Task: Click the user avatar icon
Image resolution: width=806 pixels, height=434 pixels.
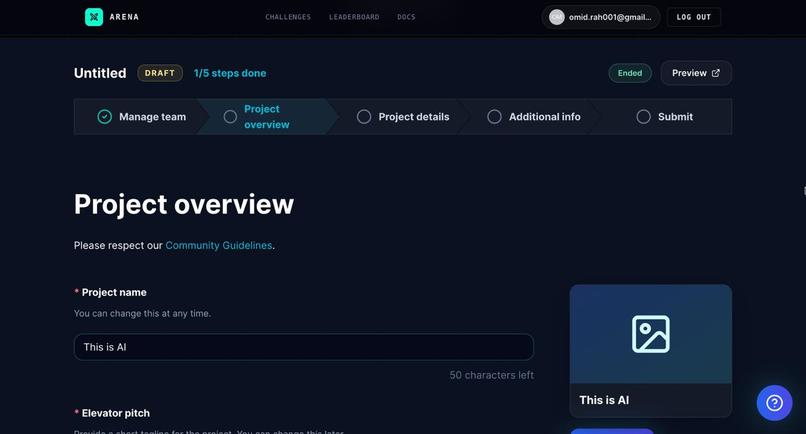Action: click(556, 17)
